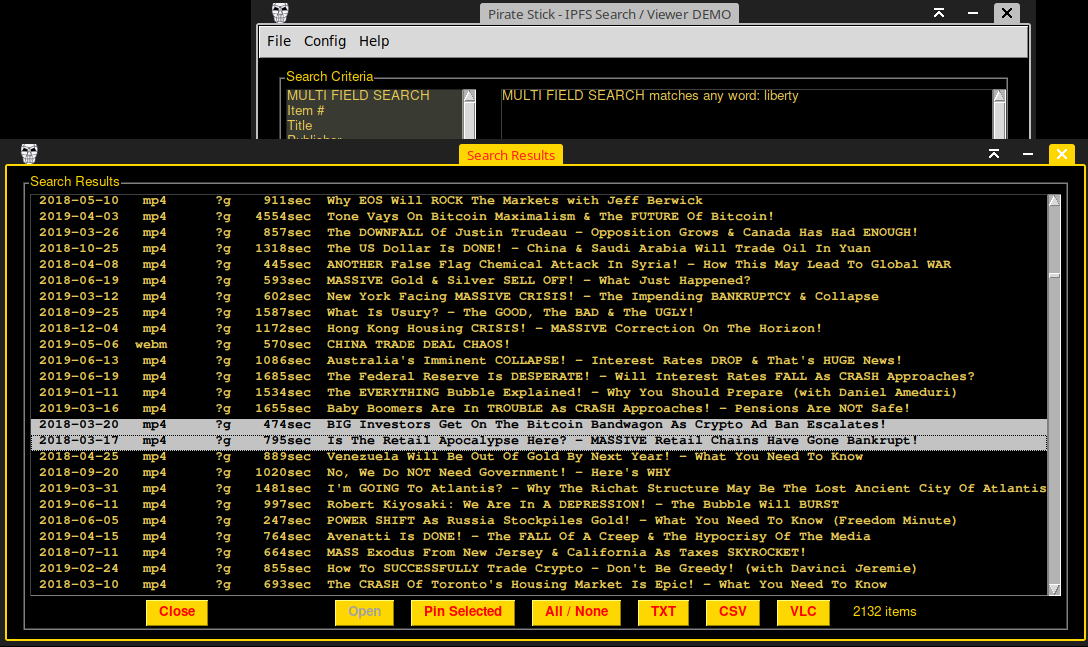Select MULTI FIELD SEARCH in criteria list

[x=374, y=95]
